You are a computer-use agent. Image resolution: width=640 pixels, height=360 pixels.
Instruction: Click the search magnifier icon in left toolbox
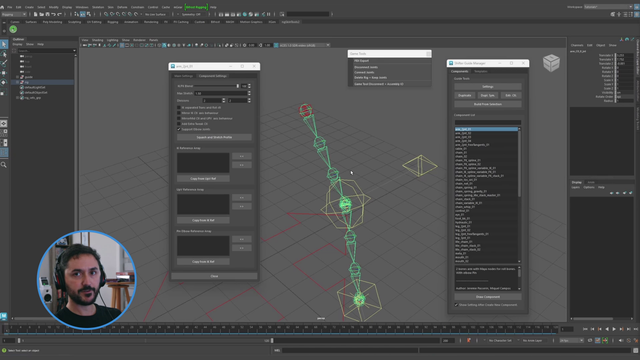(4, 164)
